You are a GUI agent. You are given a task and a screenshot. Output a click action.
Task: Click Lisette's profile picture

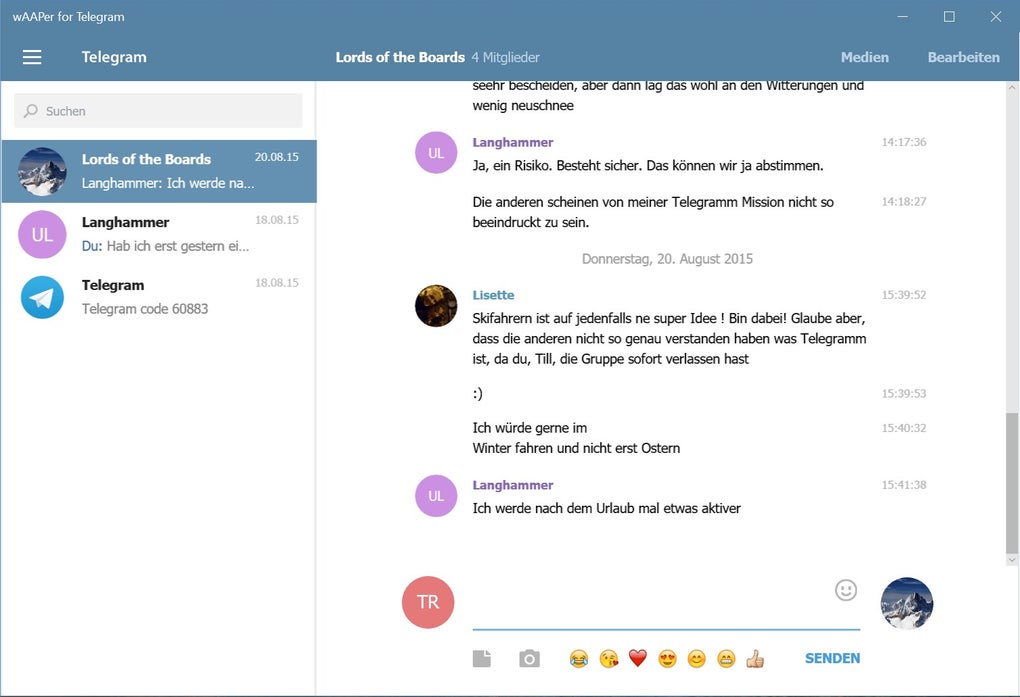click(436, 305)
